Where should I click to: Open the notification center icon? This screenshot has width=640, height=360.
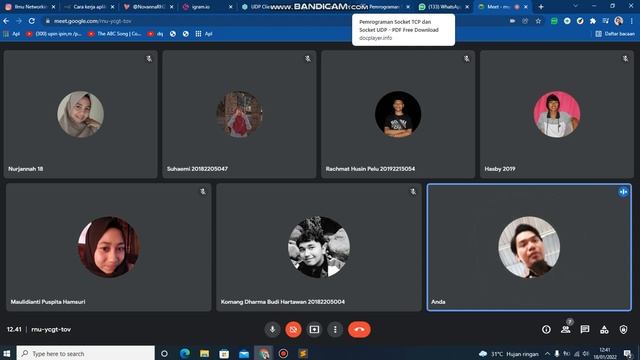[x=628, y=353]
